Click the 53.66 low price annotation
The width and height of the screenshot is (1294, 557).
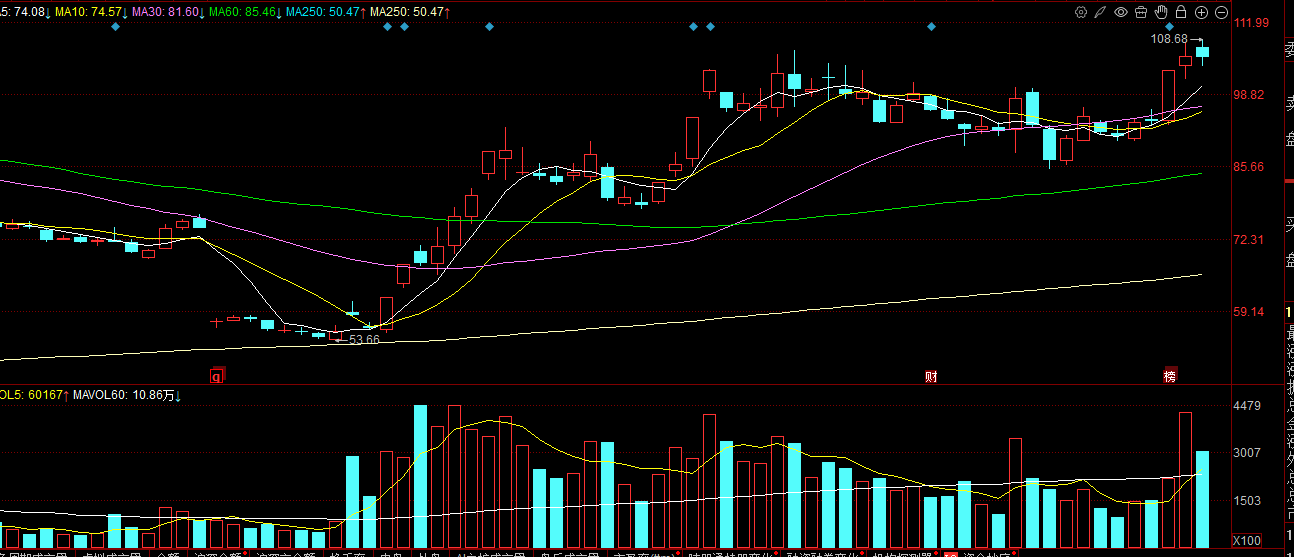pyautogui.click(x=364, y=340)
